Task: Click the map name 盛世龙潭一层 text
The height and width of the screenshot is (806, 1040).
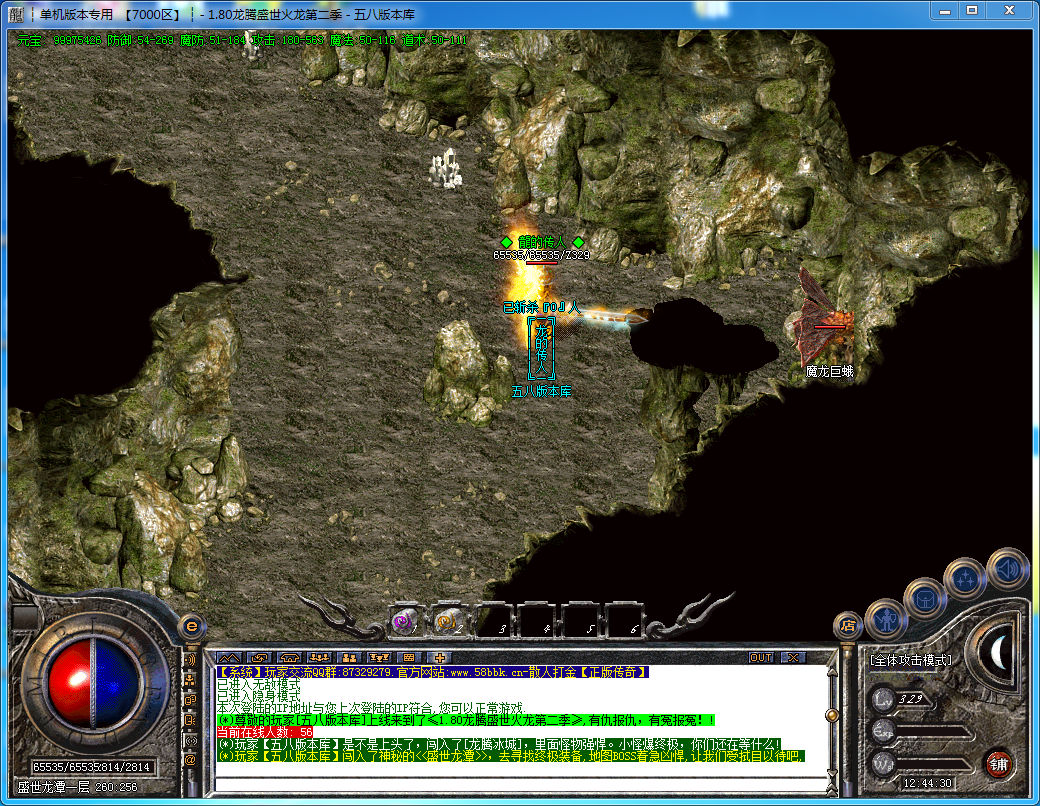Action: click(x=53, y=787)
